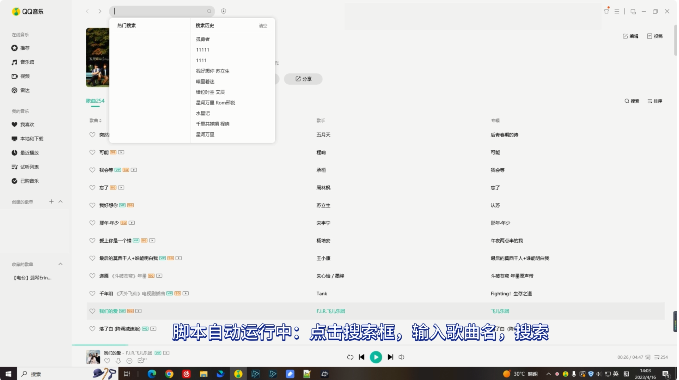Screen dimensions: 679x380
Task: Choose "11111" from search history
Action: tap(203, 50)
